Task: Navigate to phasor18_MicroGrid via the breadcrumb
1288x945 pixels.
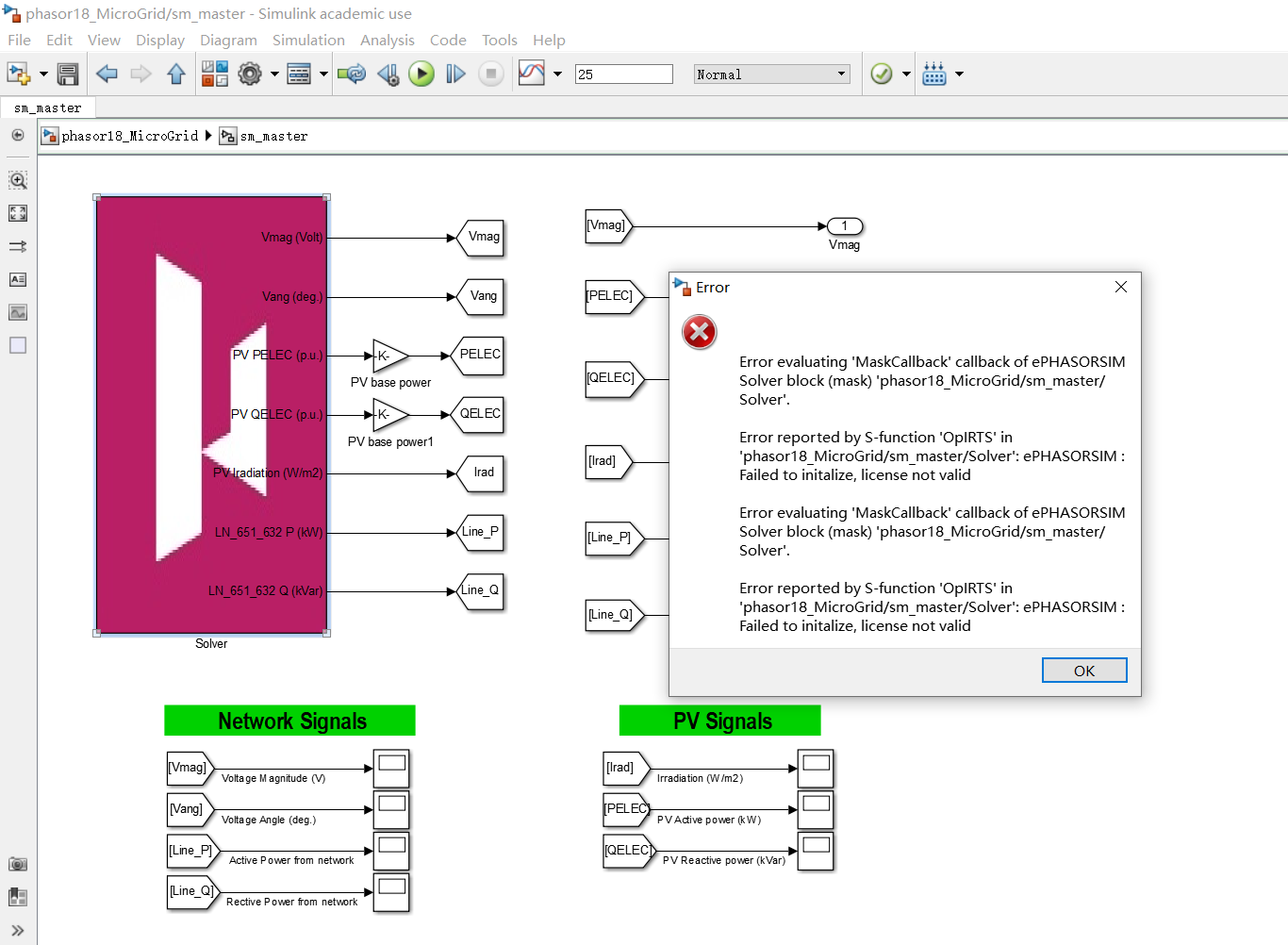Action: tap(128, 136)
